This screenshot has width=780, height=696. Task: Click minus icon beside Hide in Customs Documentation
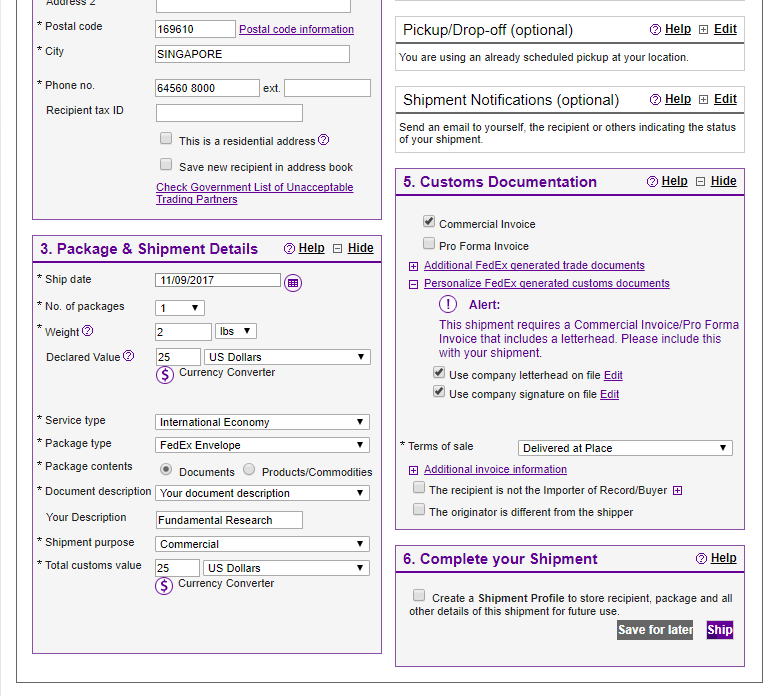(700, 182)
